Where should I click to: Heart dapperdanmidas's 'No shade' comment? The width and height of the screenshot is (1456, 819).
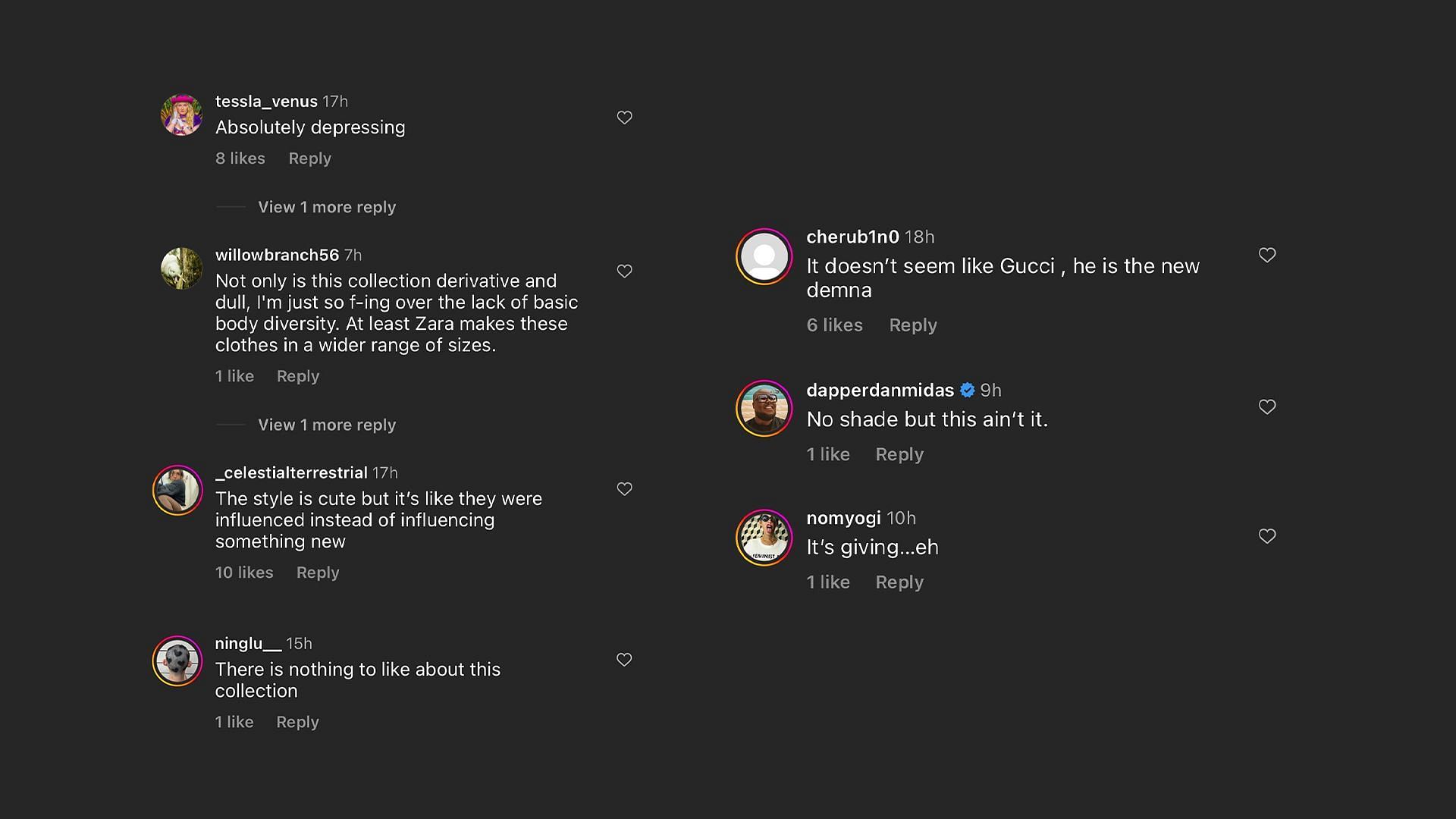pyautogui.click(x=1267, y=407)
